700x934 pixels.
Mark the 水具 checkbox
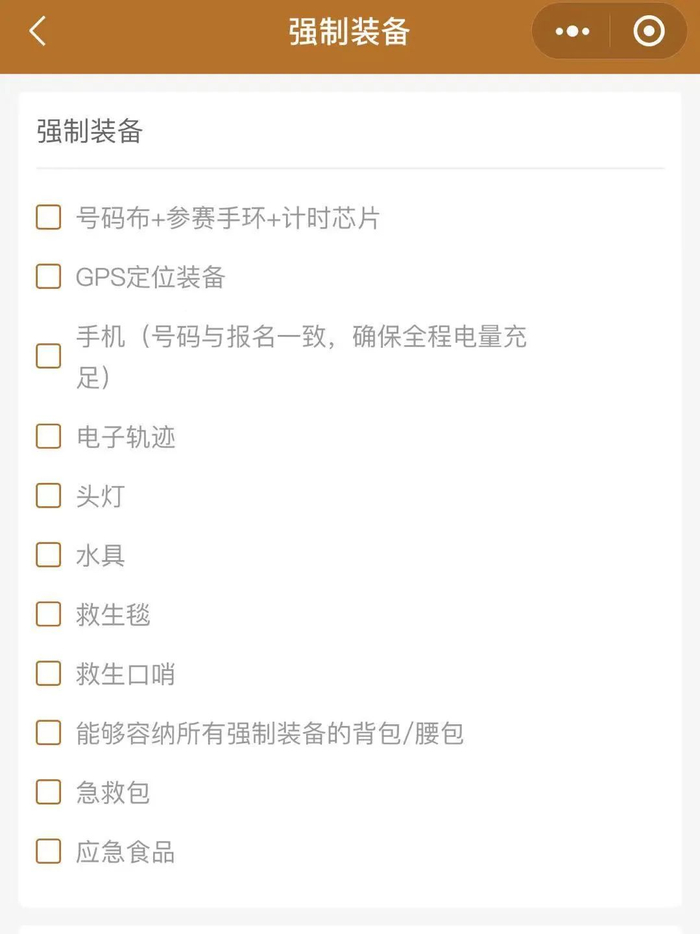point(49,555)
